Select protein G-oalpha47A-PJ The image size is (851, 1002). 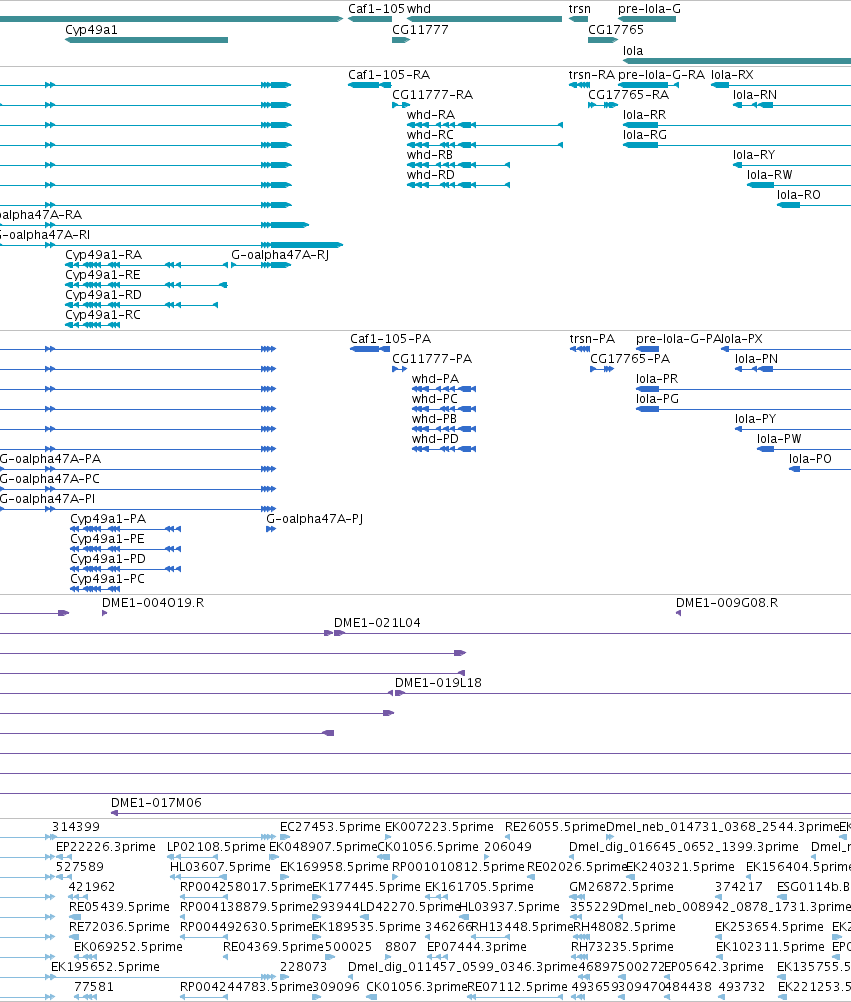[x=271, y=529]
